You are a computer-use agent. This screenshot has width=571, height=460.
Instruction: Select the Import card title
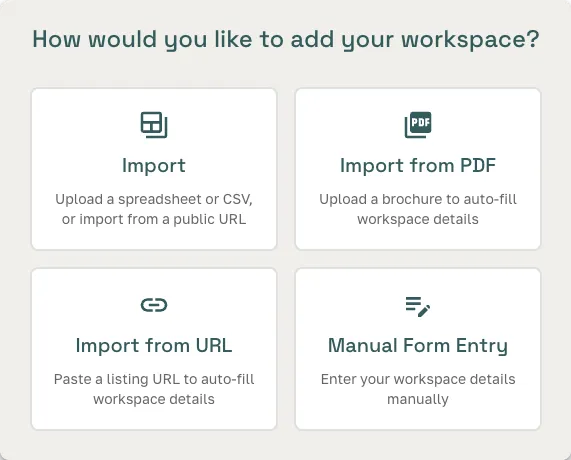[154, 166]
